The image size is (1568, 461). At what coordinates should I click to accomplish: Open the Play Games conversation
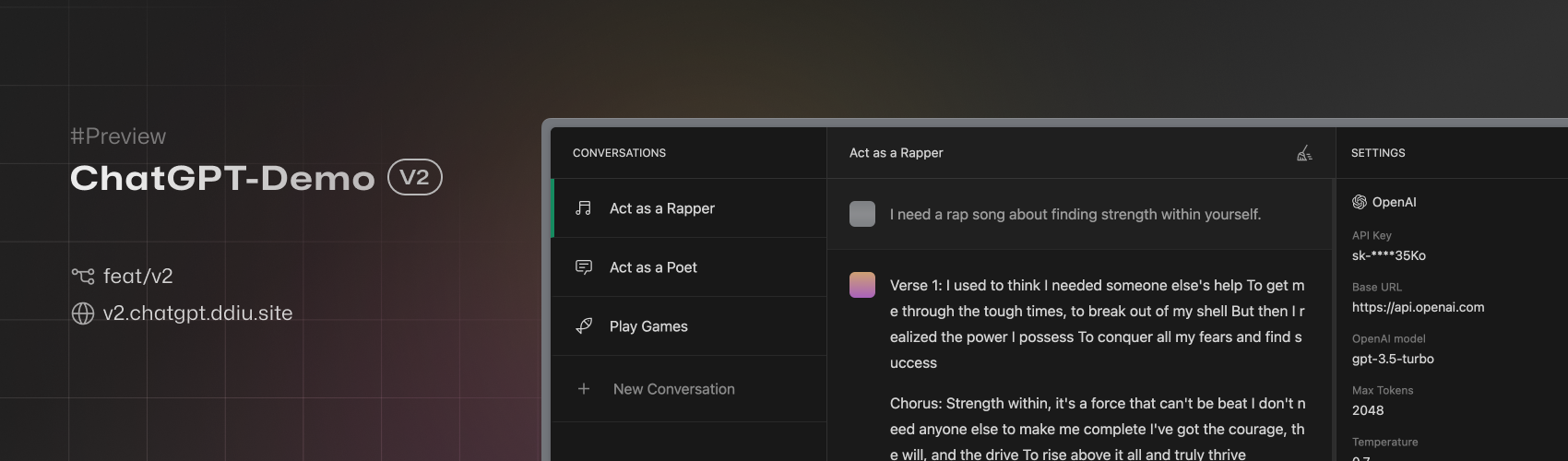(648, 326)
